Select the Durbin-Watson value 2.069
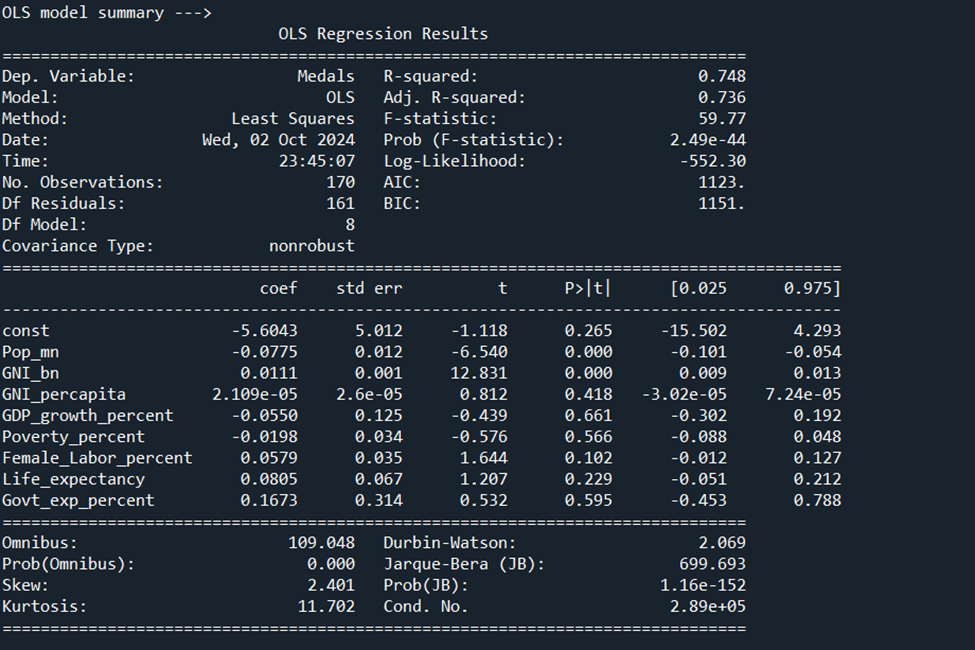The height and width of the screenshot is (650, 975). coord(722,542)
